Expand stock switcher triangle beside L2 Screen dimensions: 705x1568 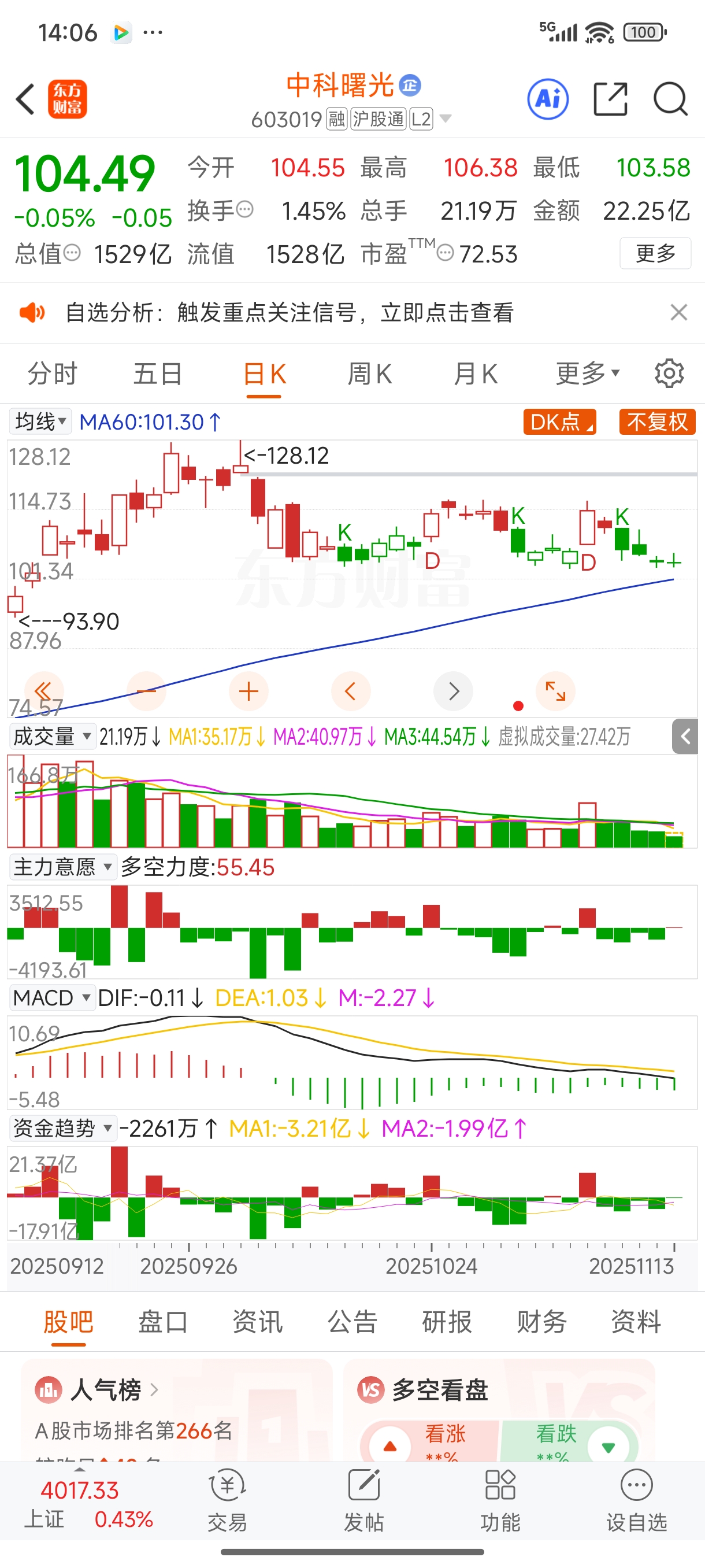[446, 119]
